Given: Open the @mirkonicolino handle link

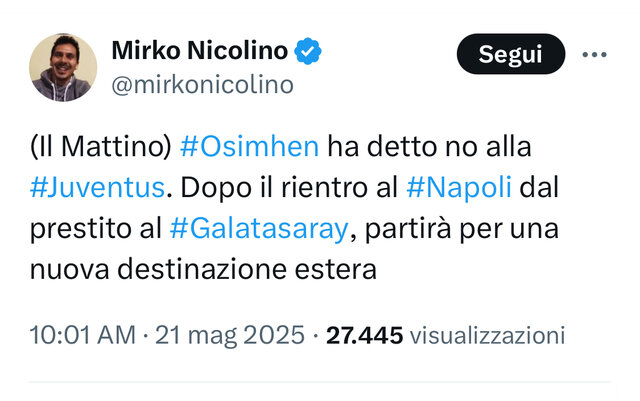Looking at the screenshot, I should [x=203, y=85].
